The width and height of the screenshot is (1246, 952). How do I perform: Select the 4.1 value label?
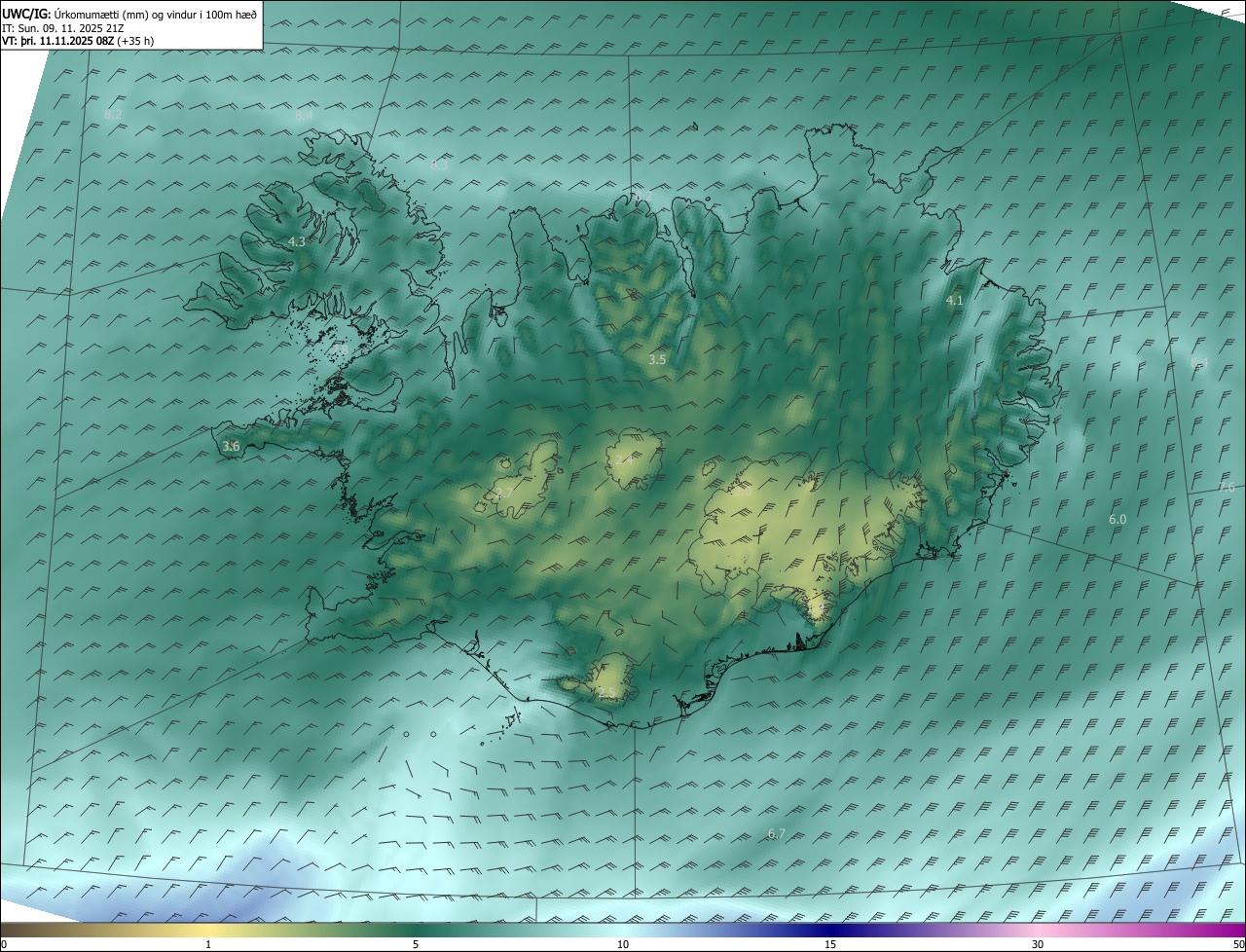tap(955, 301)
